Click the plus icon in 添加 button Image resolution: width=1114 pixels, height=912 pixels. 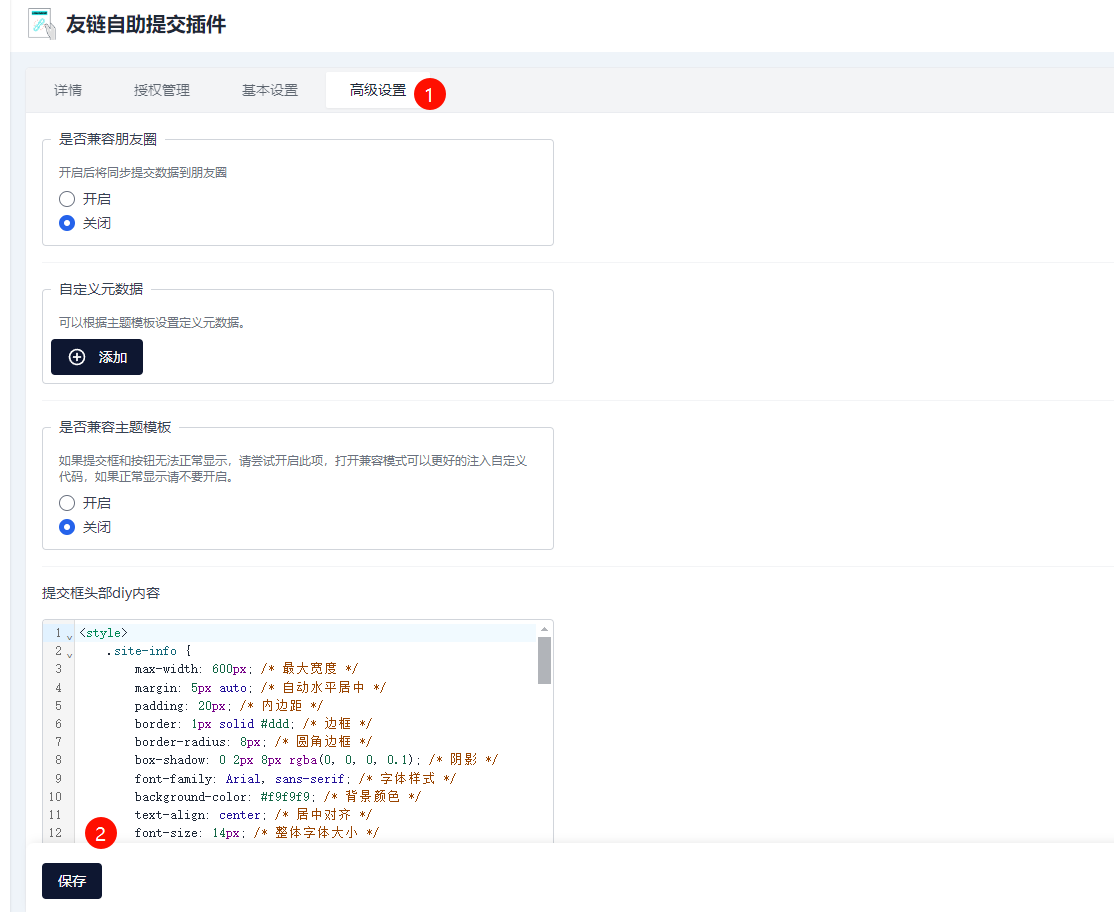[77, 357]
